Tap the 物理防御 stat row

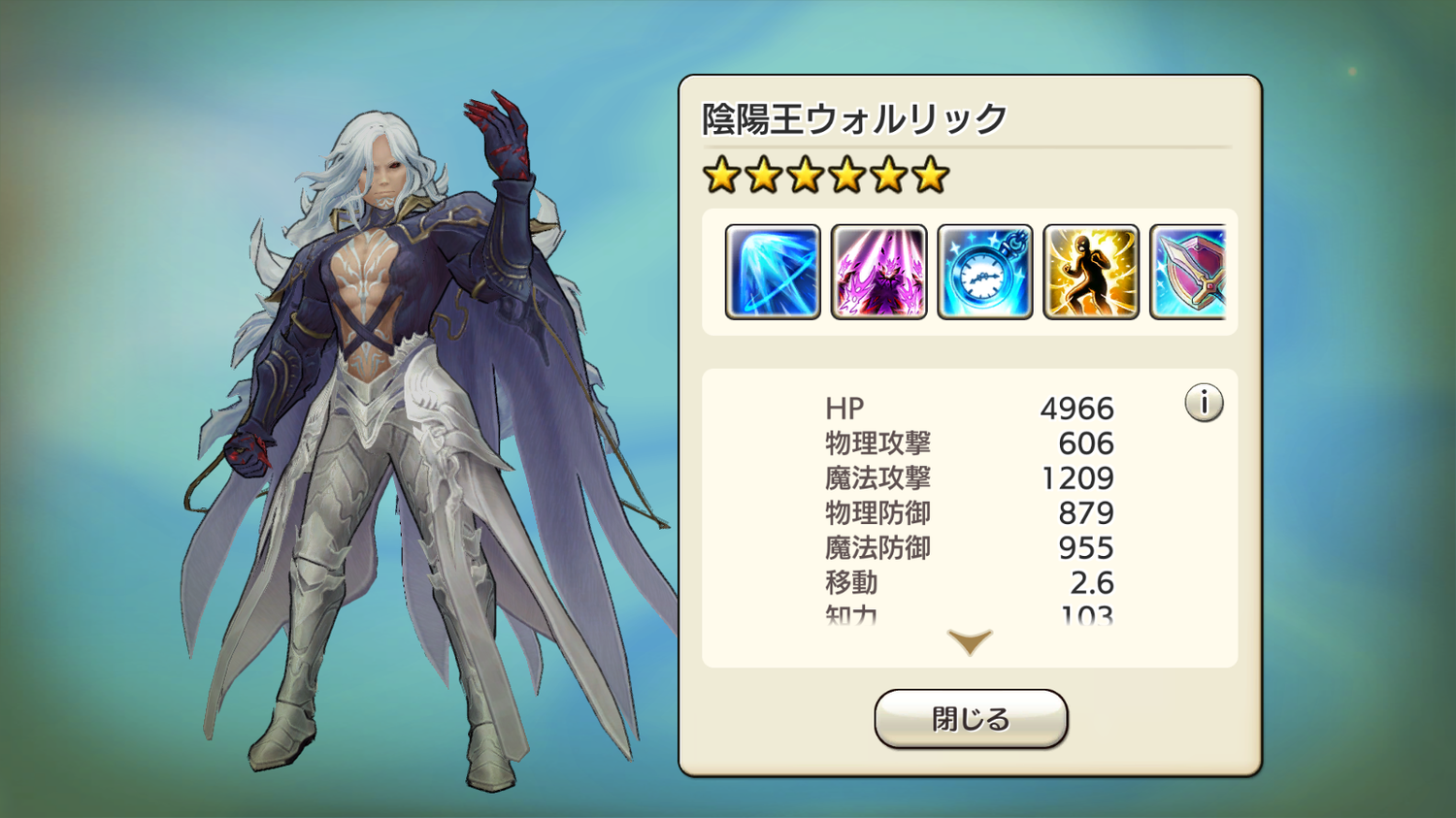[970, 513]
